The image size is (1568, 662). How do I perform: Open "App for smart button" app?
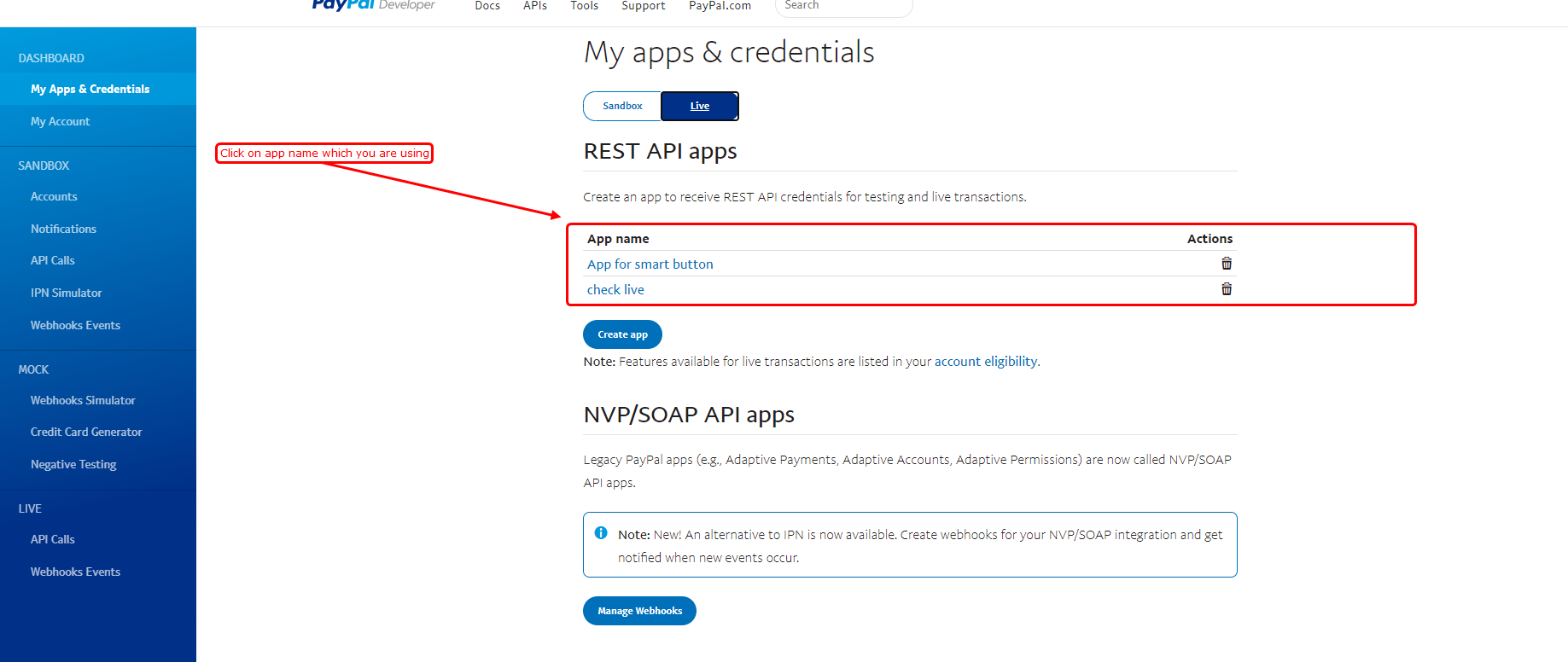(650, 264)
